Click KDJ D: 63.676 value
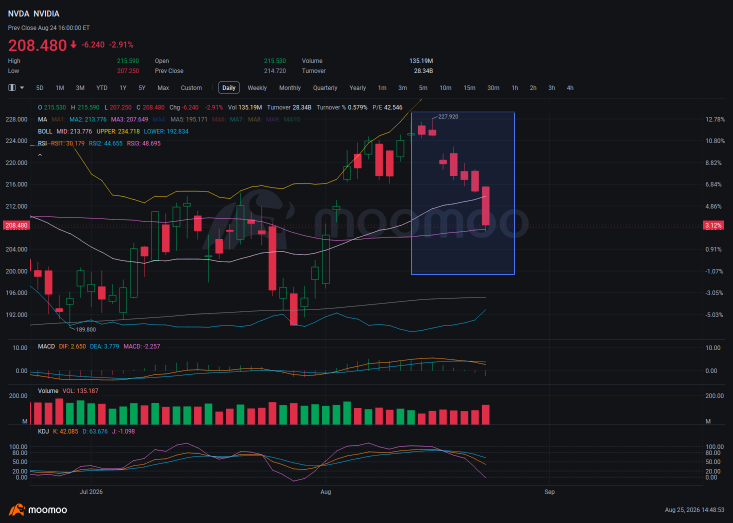This screenshot has width=733, height=523. [x=95, y=431]
